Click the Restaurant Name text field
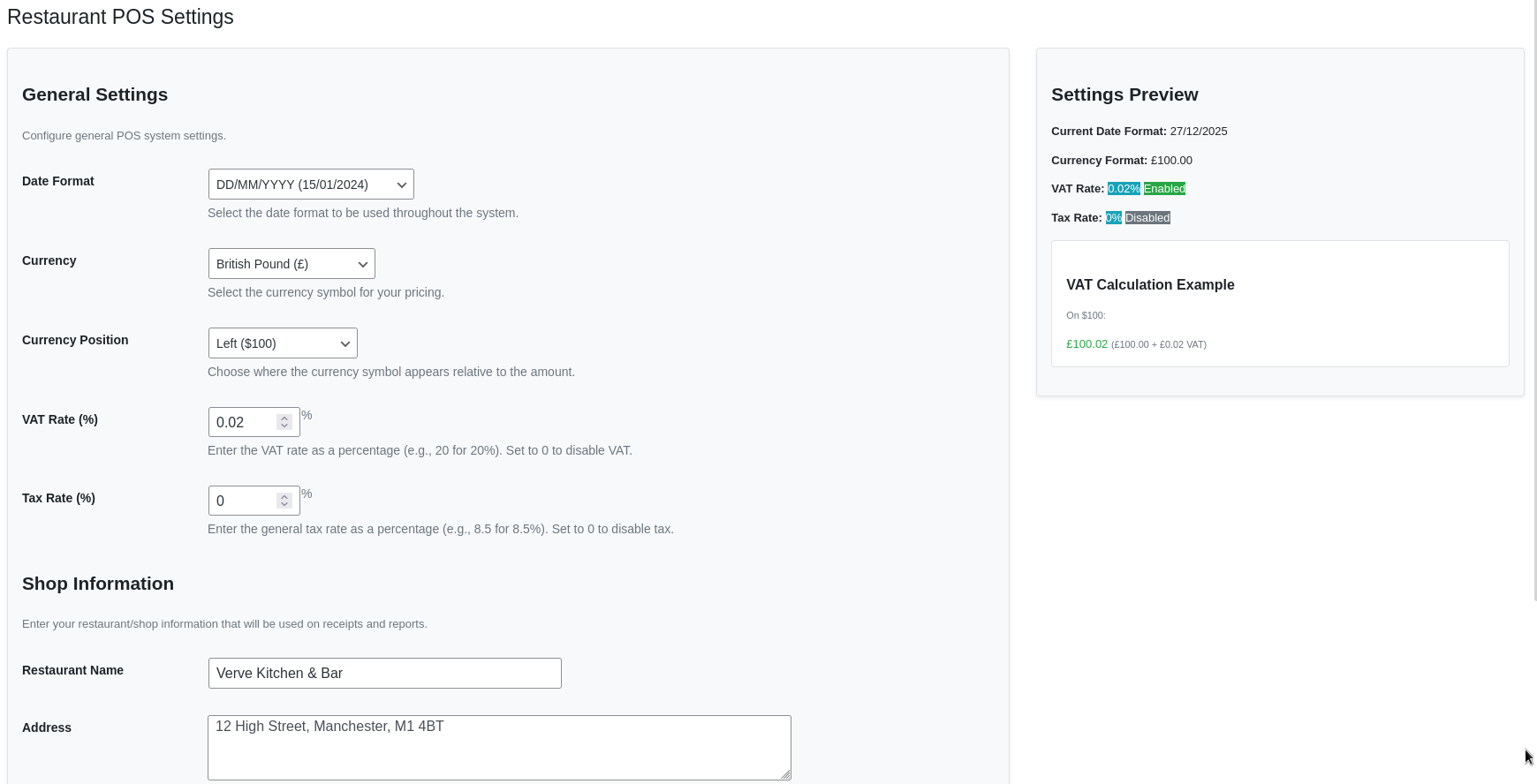Image resolution: width=1537 pixels, height=784 pixels. click(x=384, y=673)
